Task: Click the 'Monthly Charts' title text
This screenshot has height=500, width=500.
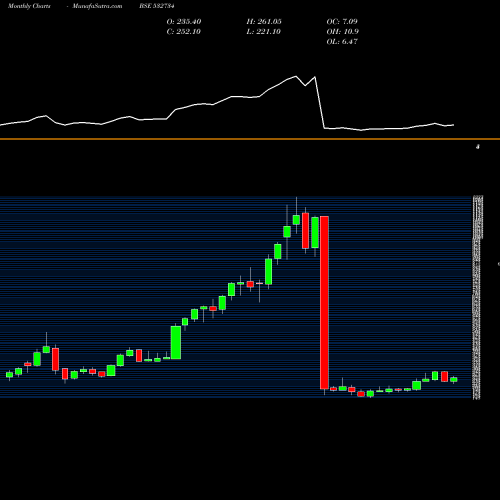Action: [29, 6]
